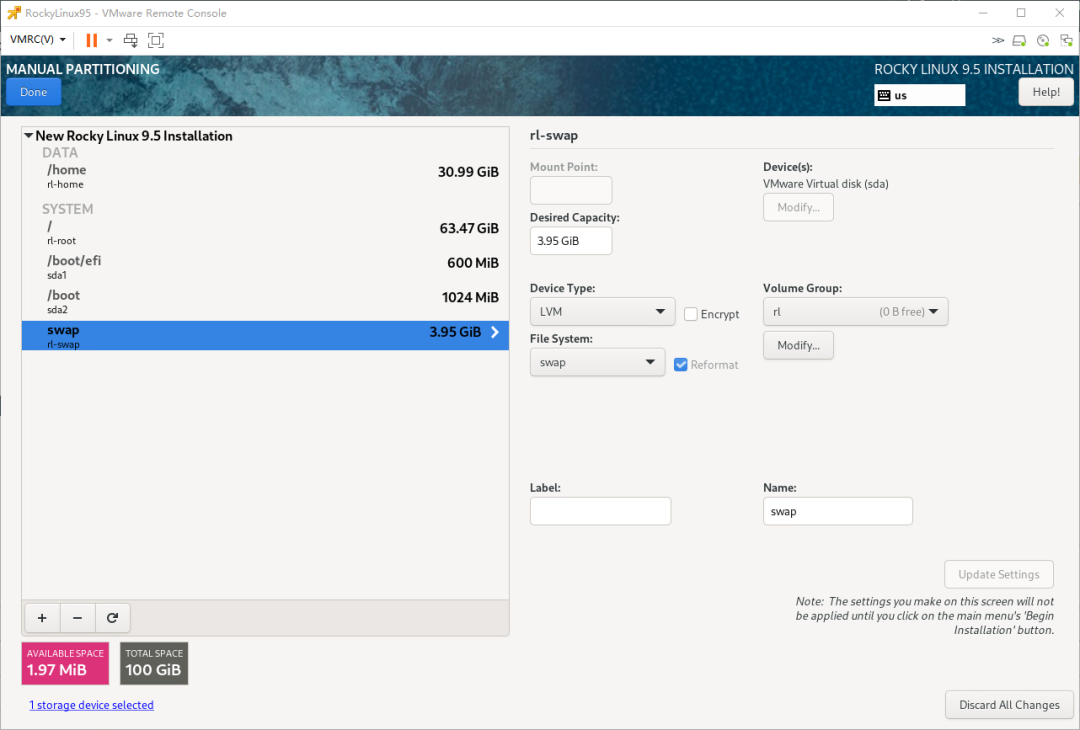1080x730 pixels.
Task: Maximize the VMware Remote Console window
Action: point(1021,13)
